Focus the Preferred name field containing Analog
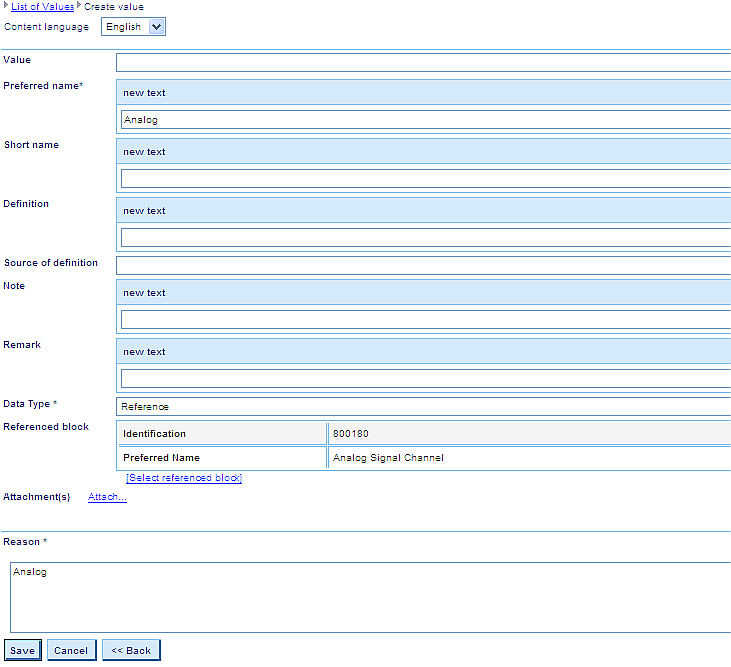Image resolution: width=731 pixels, height=667 pixels. (x=426, y=120)
